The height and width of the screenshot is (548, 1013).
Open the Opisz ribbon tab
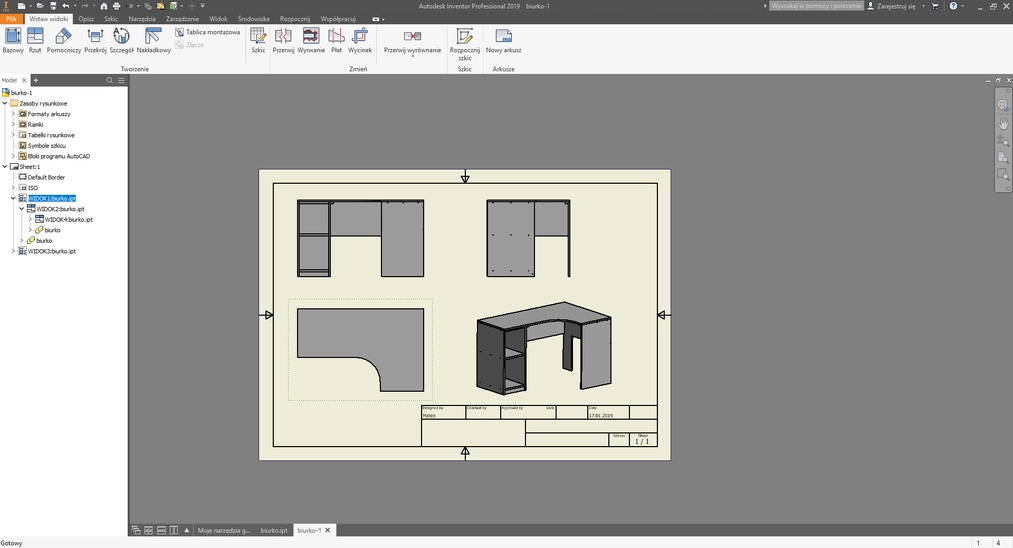click(x=86, y=19)
